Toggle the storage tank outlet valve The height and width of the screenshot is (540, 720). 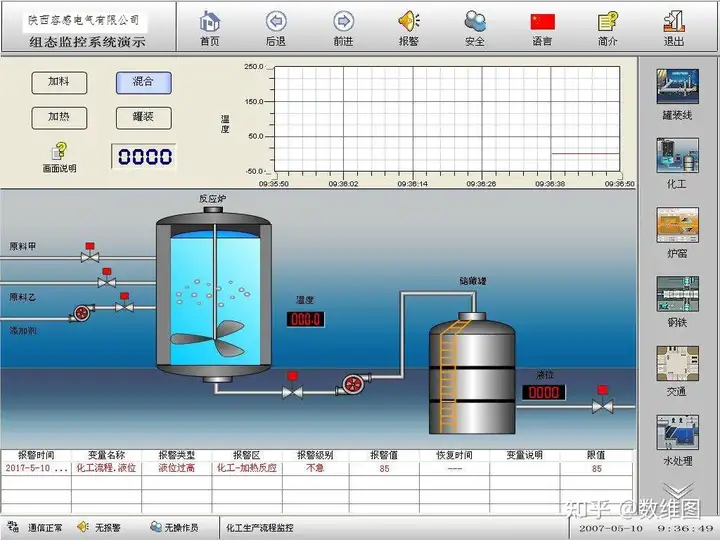[x=602, y=400]
